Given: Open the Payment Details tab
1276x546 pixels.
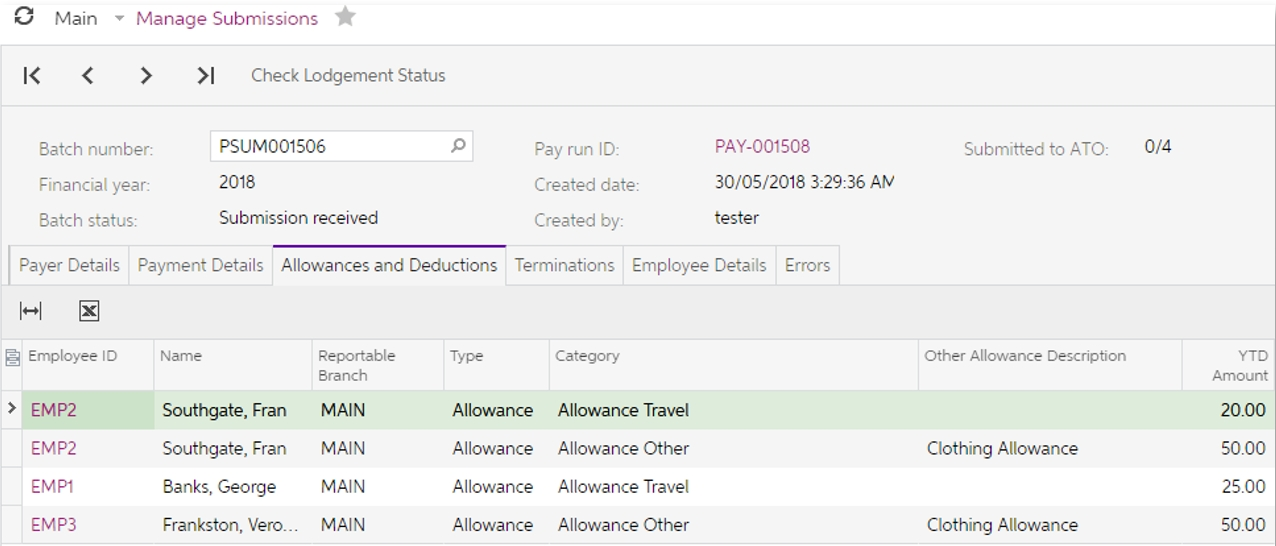Looking at the screenshot, I should (x=200, y=265).
